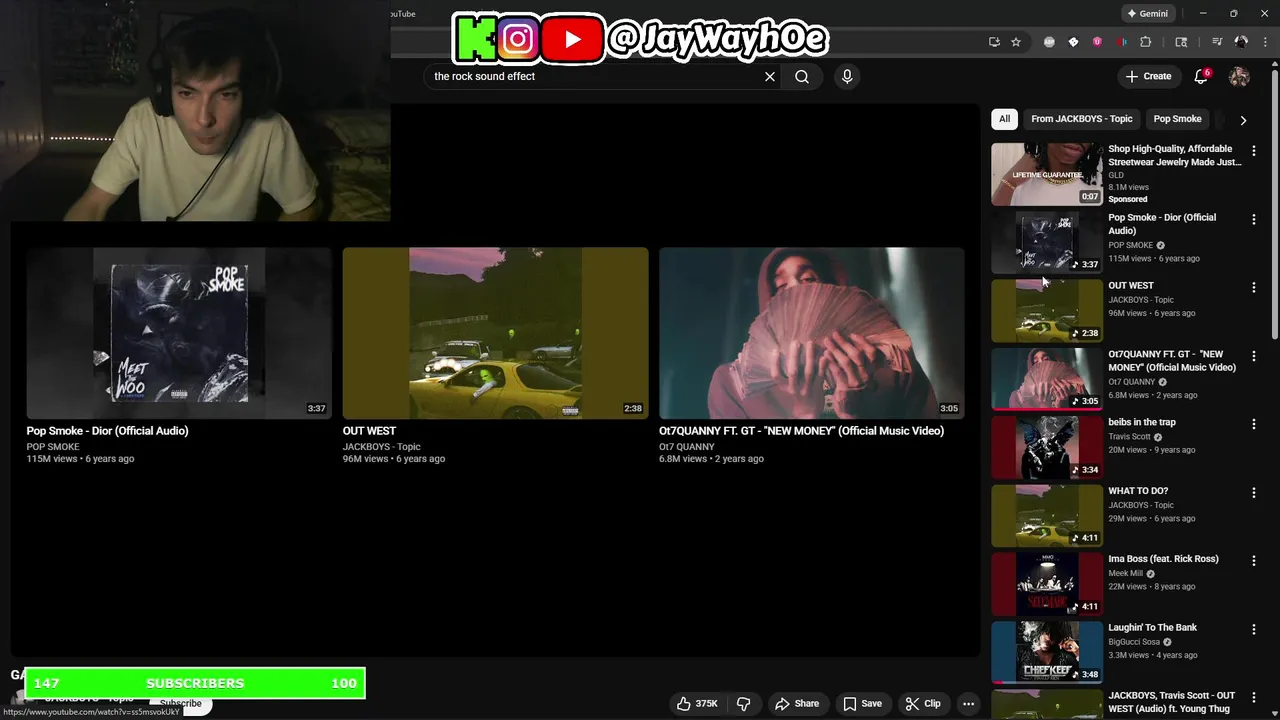Viewport: 1280px width, 720px height.
Task: Open Laughin' To The Bank thumbnail
Action: (x=1047, y=652)
